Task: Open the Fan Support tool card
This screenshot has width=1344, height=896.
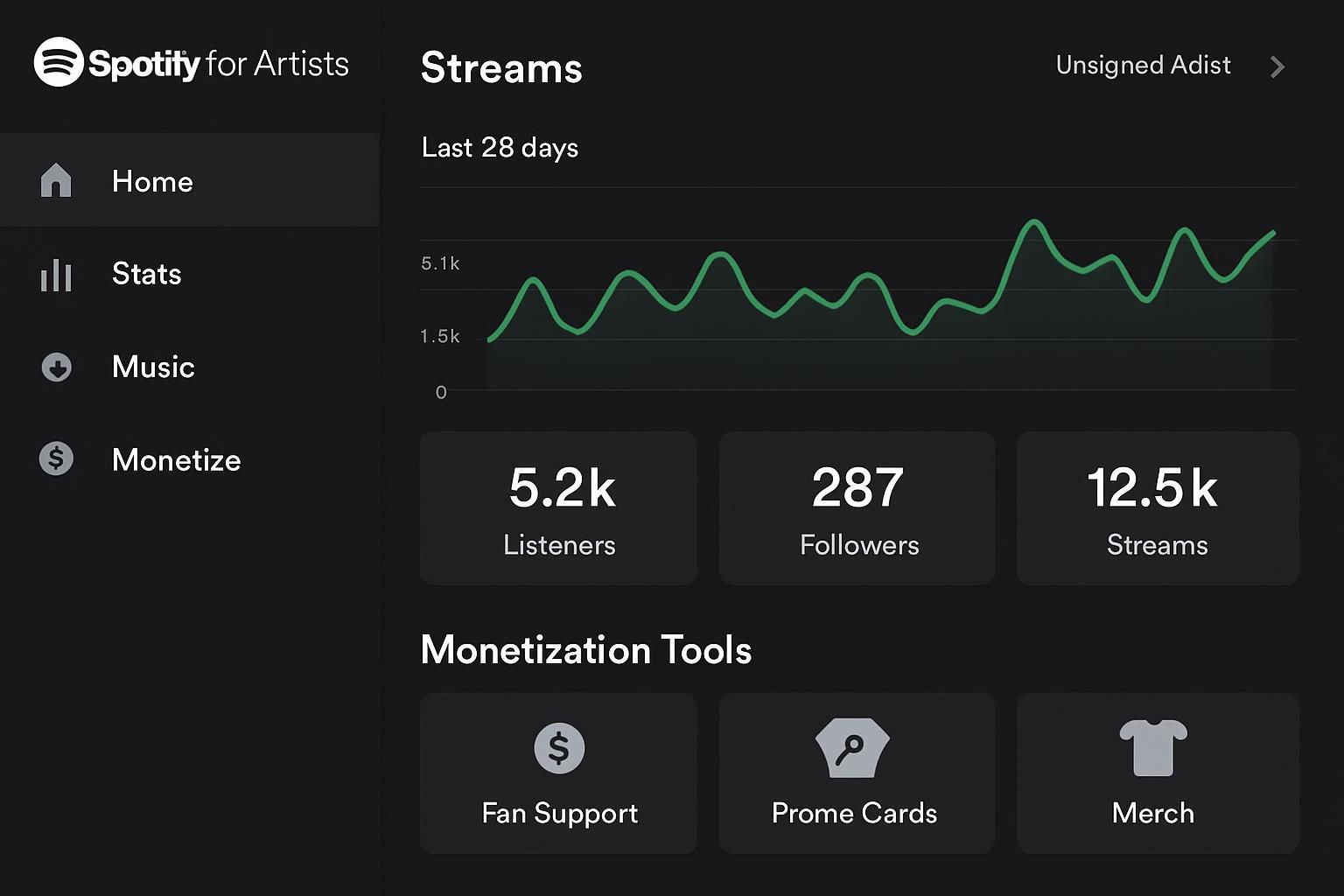Action: pyautogui.click(x=558, y=773)
